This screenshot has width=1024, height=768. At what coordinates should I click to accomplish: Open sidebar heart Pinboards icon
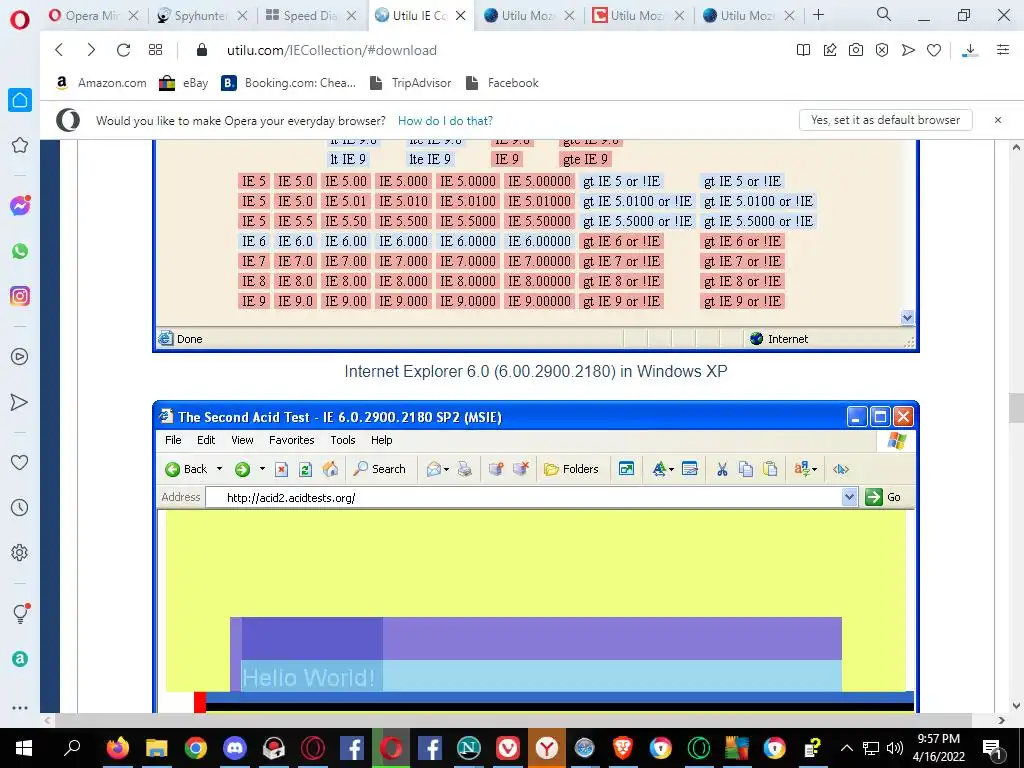(x=20, y=462)
